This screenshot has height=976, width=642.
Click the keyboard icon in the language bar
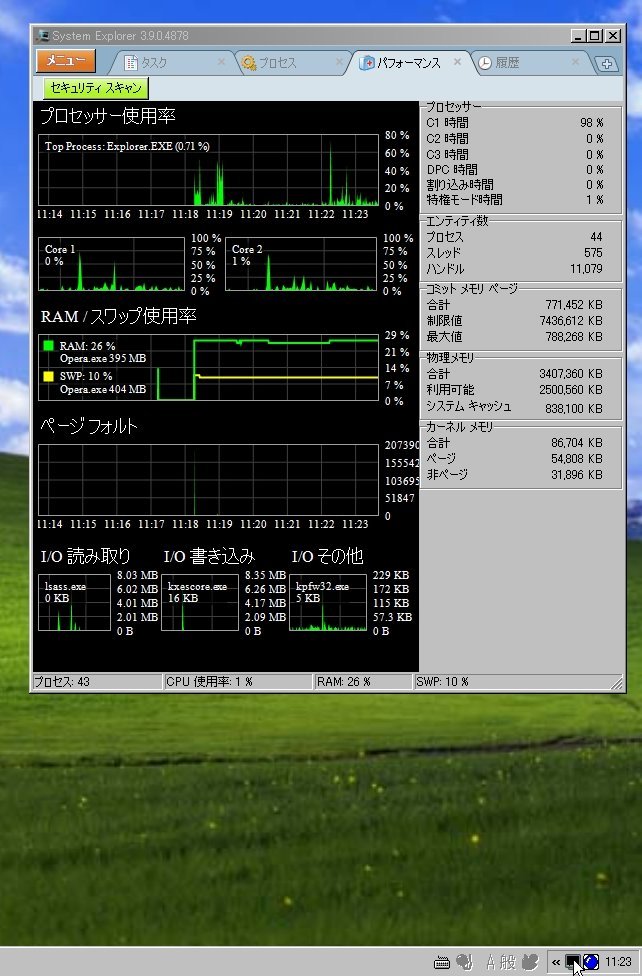coord(442,962)
